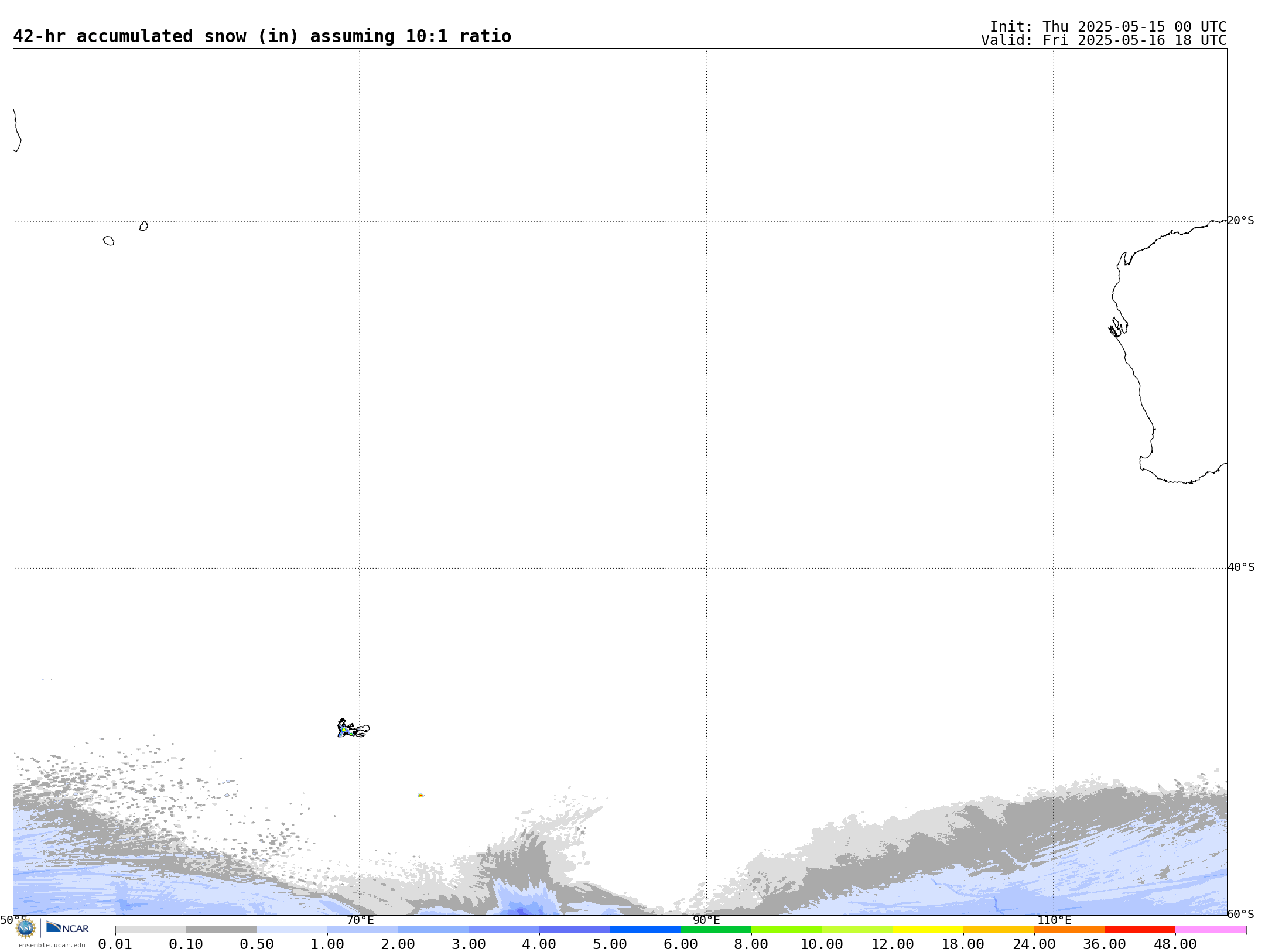Click the '1.00' legend value
Viewport: 1265px width, 952px height.
327,944
